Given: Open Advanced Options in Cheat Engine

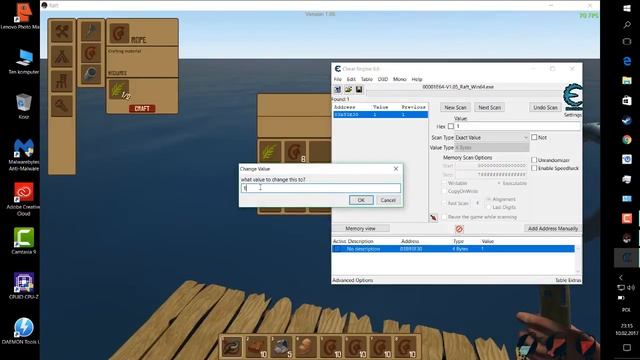Looking at the screenshot, I should (353, 280).
